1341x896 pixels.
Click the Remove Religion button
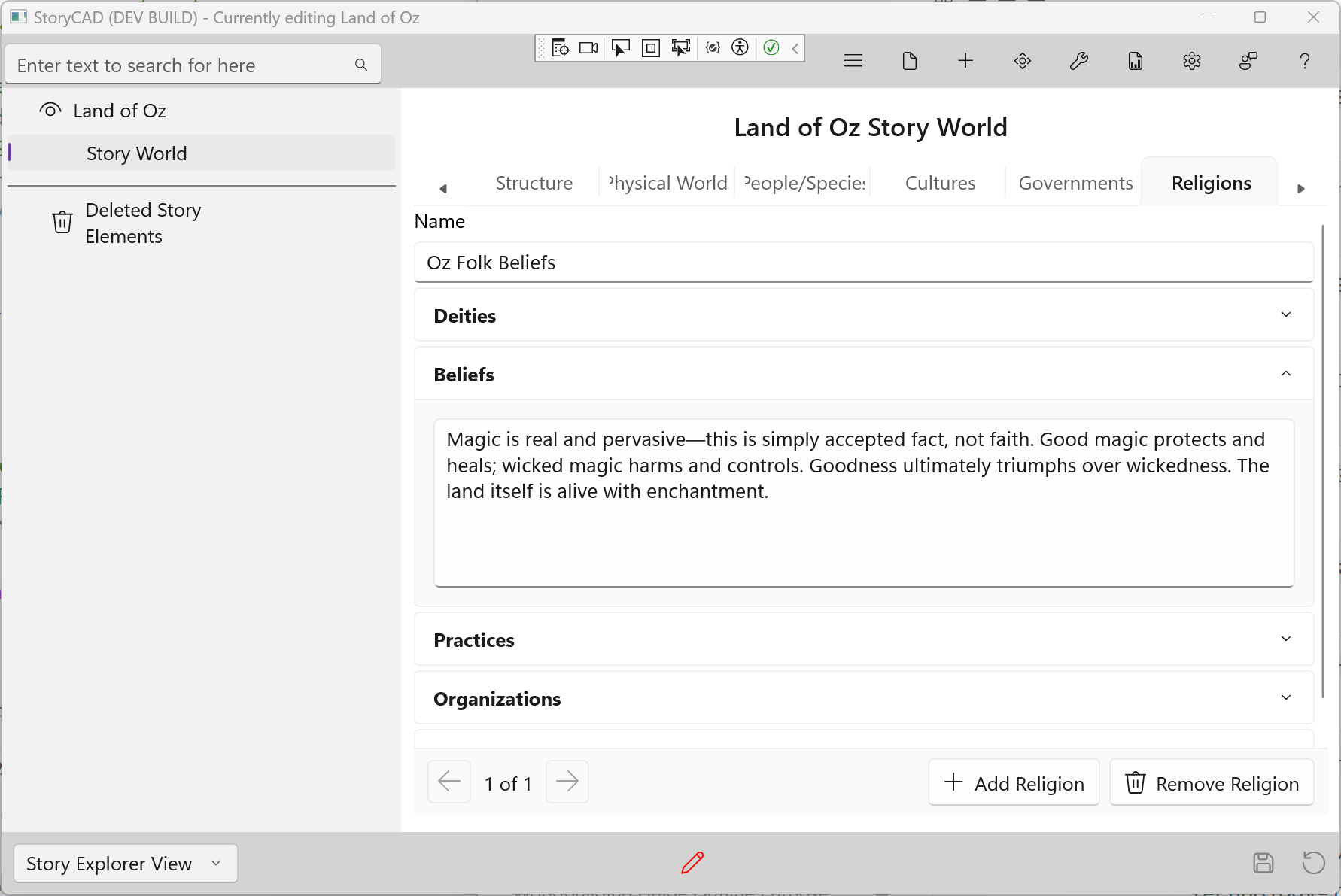1212,783
